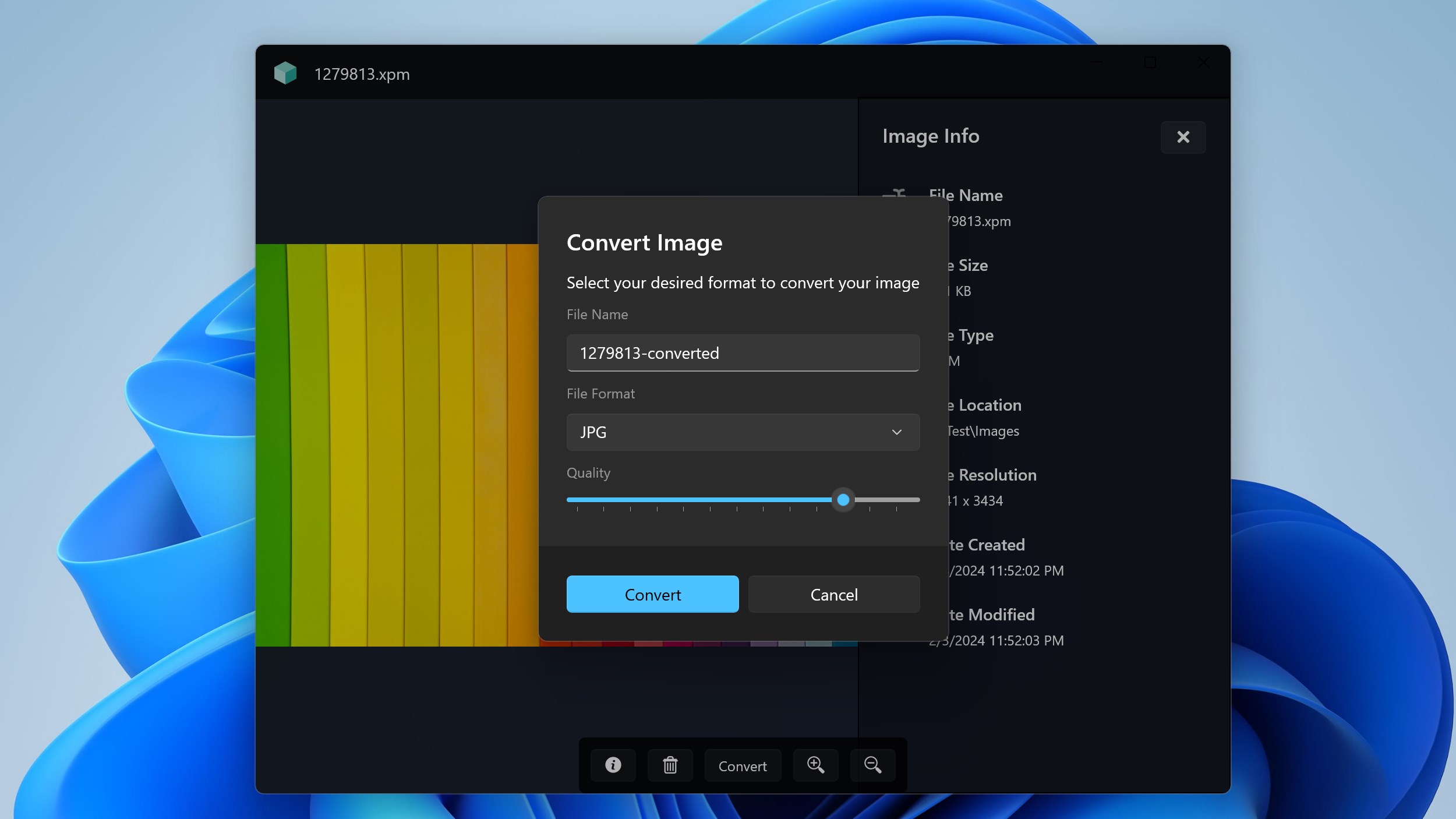Click the 1279813-converted file name field

(743, 353)
